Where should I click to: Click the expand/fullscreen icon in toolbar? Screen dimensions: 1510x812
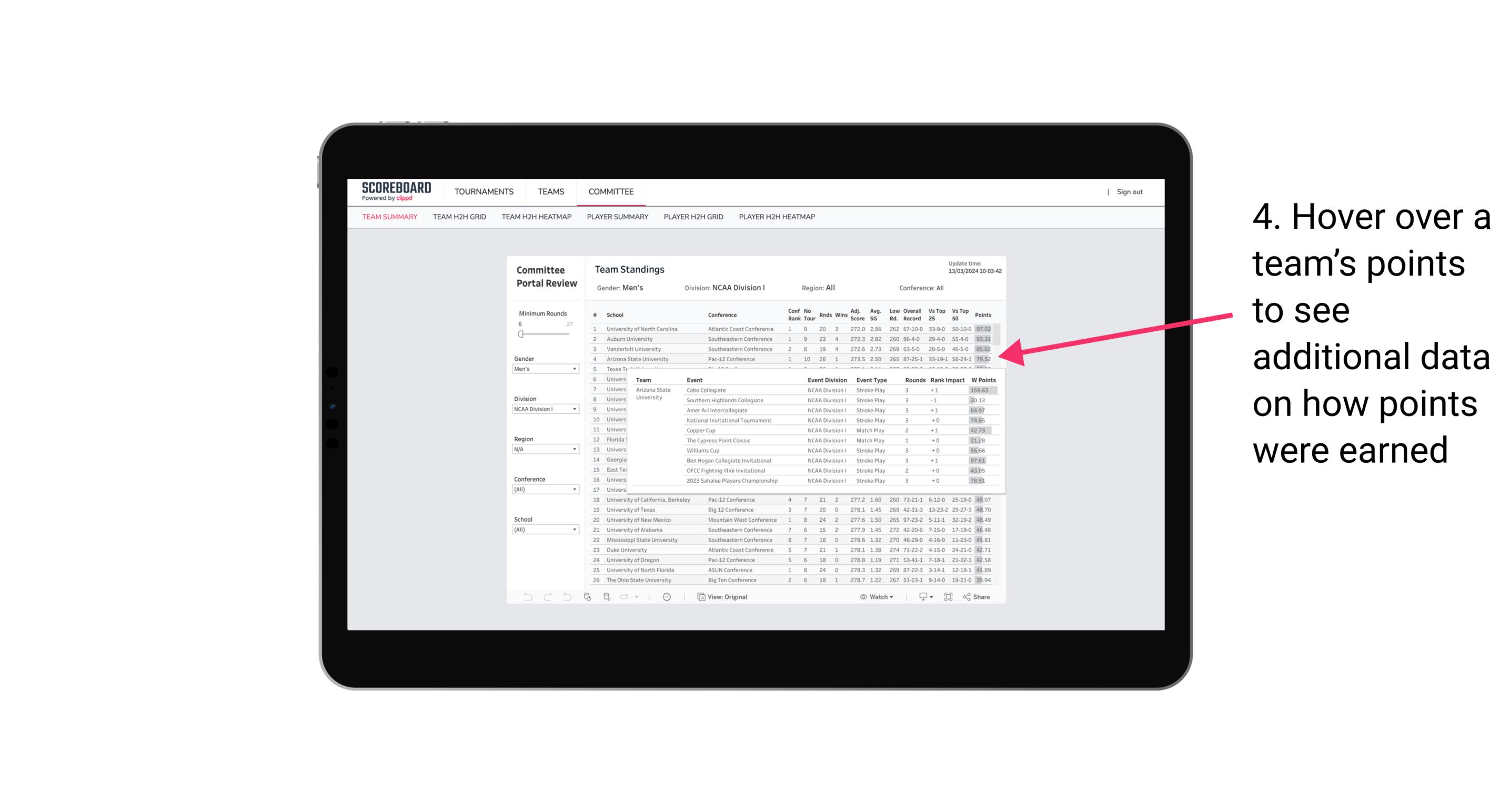949,597
